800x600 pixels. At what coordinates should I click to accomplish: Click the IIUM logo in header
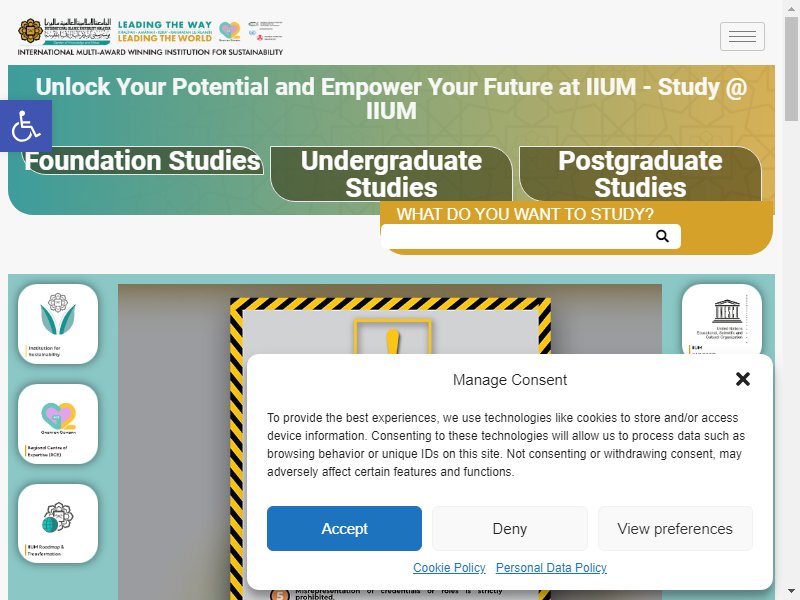click(64, 32)
